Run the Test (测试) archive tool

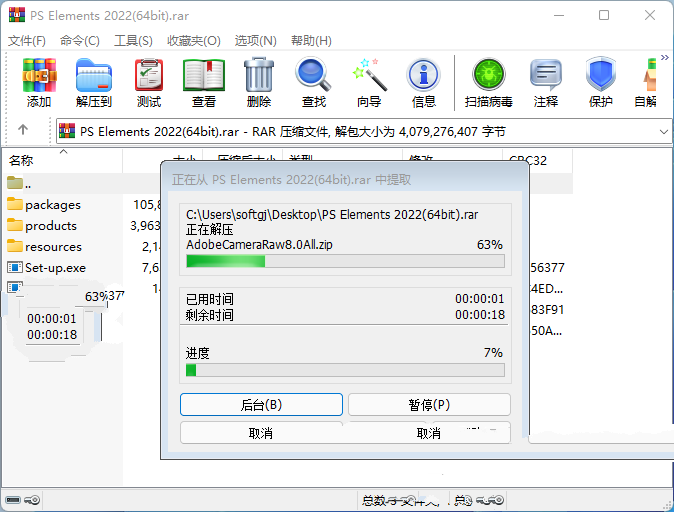pos(149,83)
